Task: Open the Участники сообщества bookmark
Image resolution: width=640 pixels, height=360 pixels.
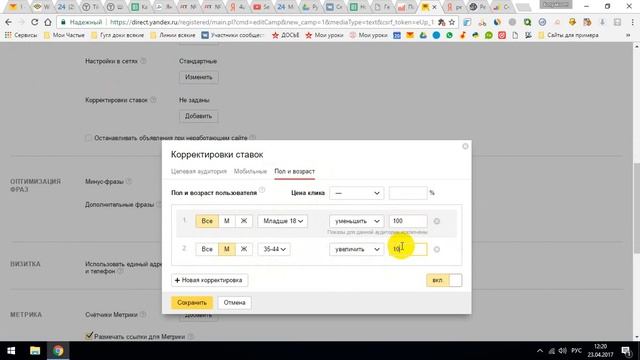Action: 233,36
